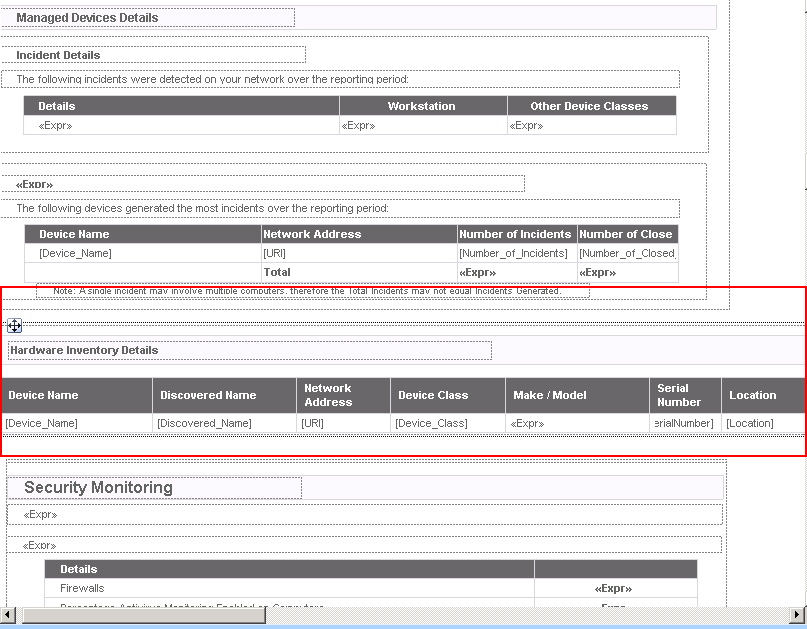Select the "Security Monitoring" heading

point(154,487)
